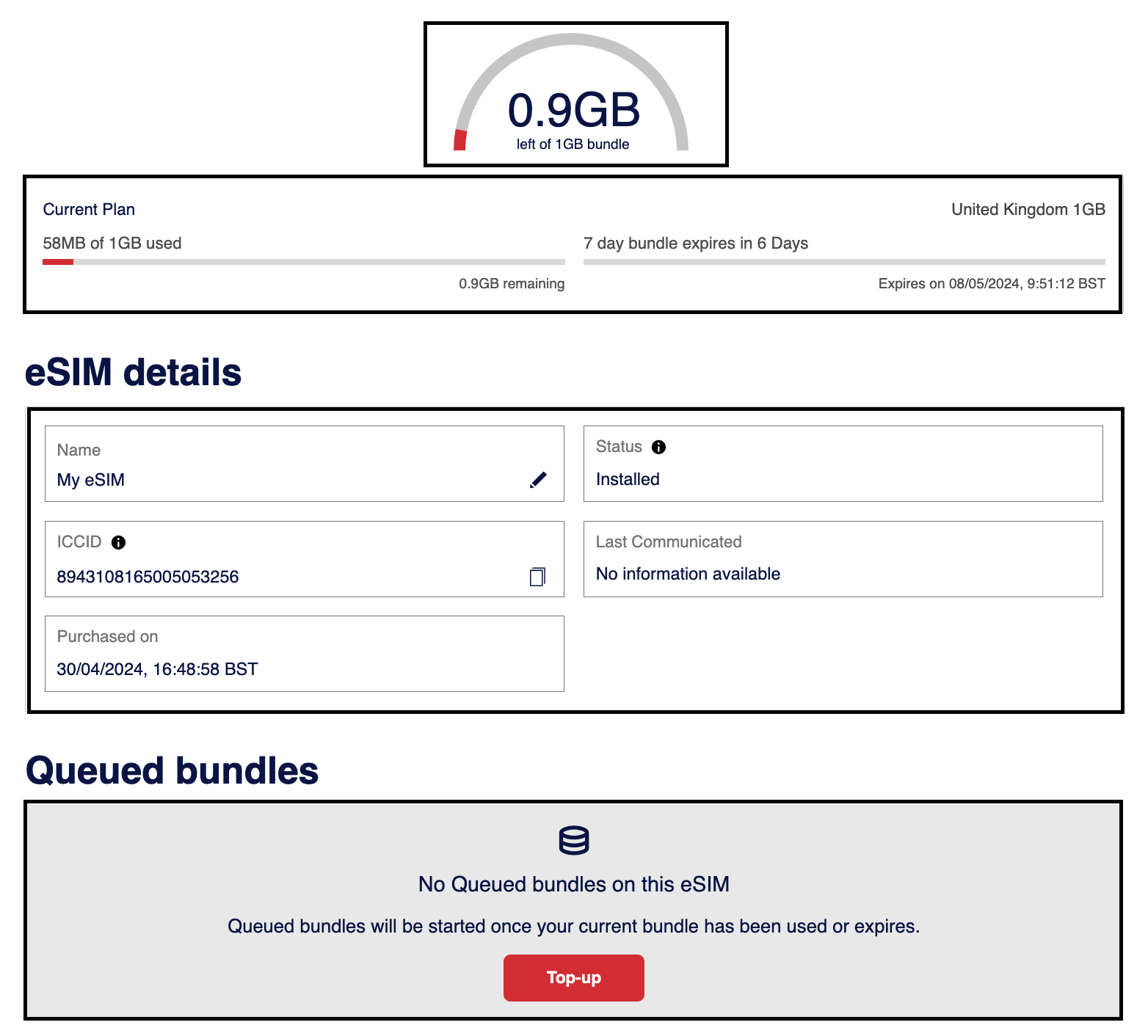This screenshot has height=1036, width=1148.
Task: Click the pencil edit icon for eSIM name
Action: coord(538,480)
